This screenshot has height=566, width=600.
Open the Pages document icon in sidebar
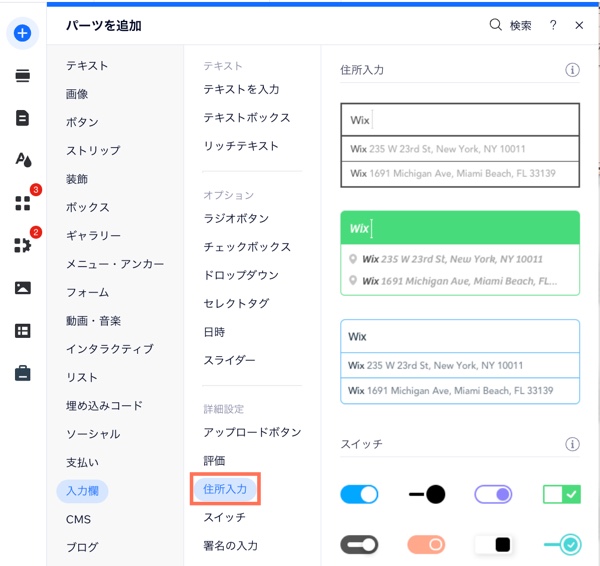23,118
